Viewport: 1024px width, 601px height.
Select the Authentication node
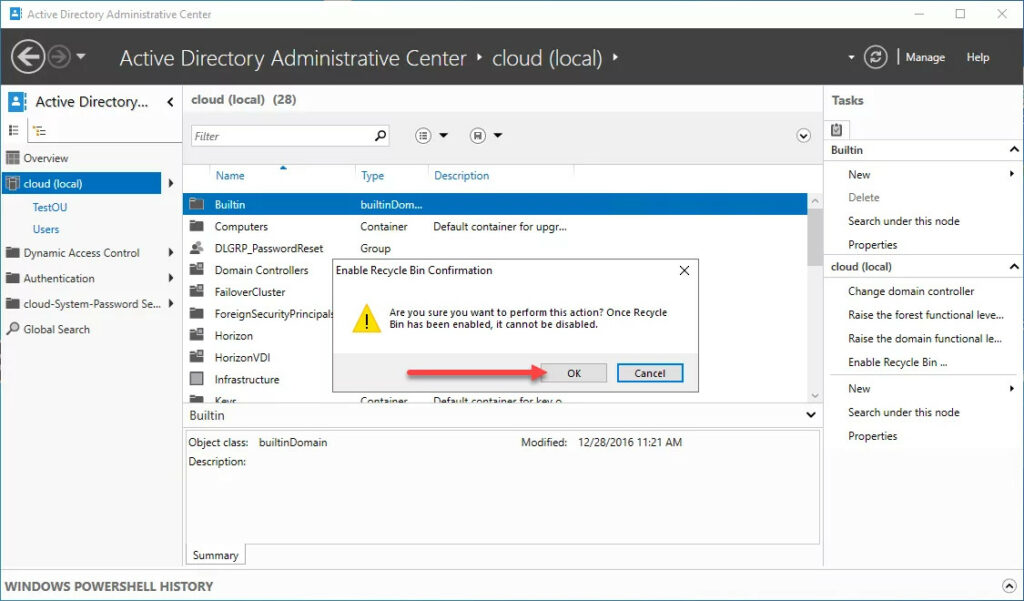(59, 278)
